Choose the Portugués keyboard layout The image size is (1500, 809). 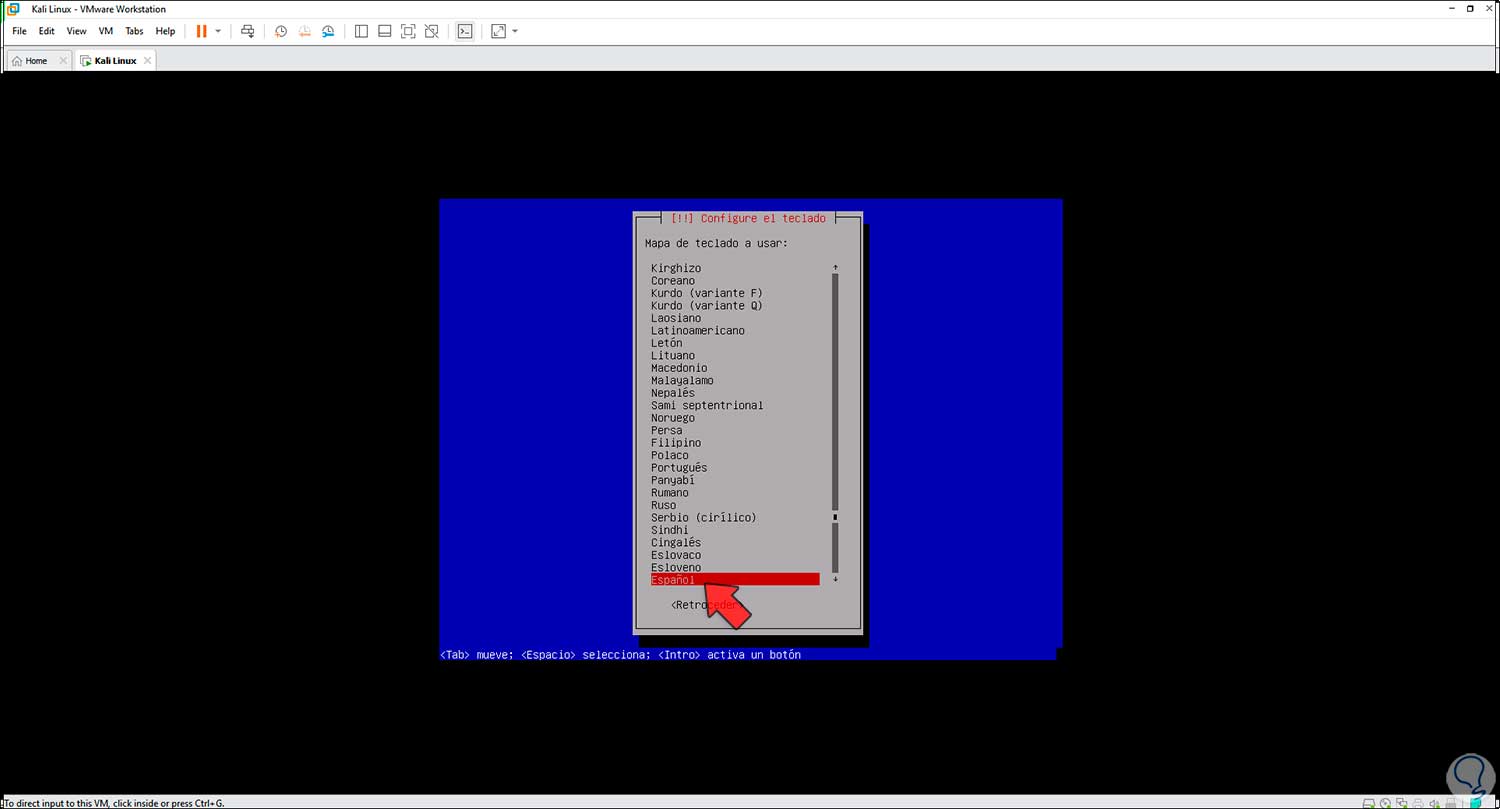(679, 468)
